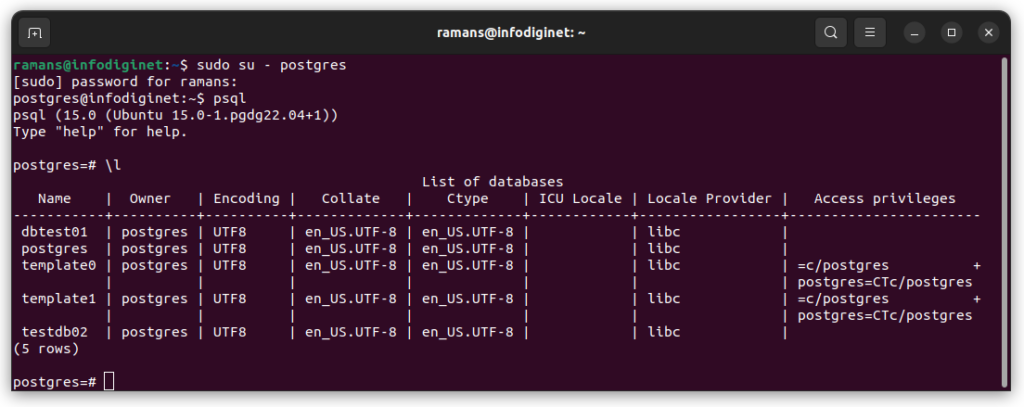1024x407 pixels.
Task: Click the "(5 rows)" result text
Action: pos(46,349)
